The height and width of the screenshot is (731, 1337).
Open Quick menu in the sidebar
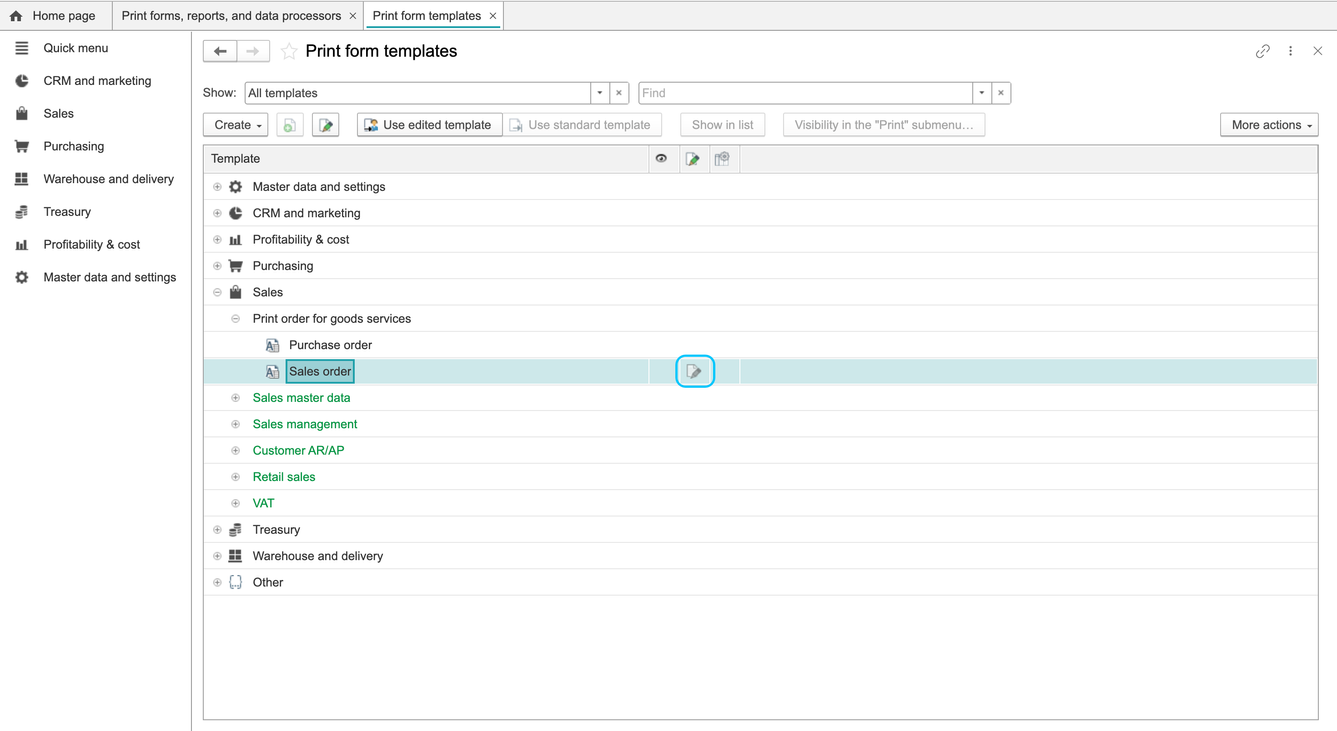75,48
